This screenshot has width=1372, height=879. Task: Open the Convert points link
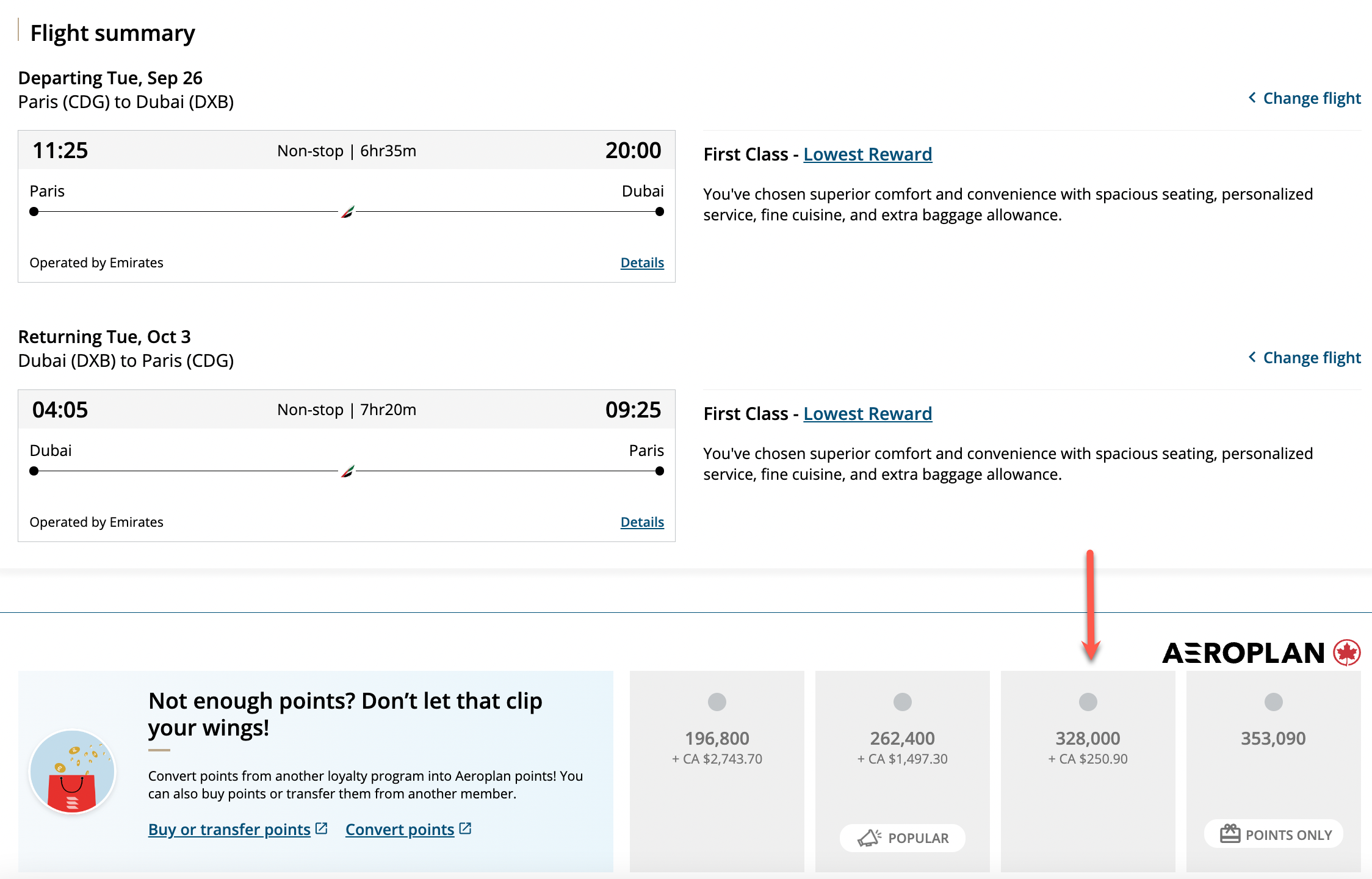(x=400, y=830)
